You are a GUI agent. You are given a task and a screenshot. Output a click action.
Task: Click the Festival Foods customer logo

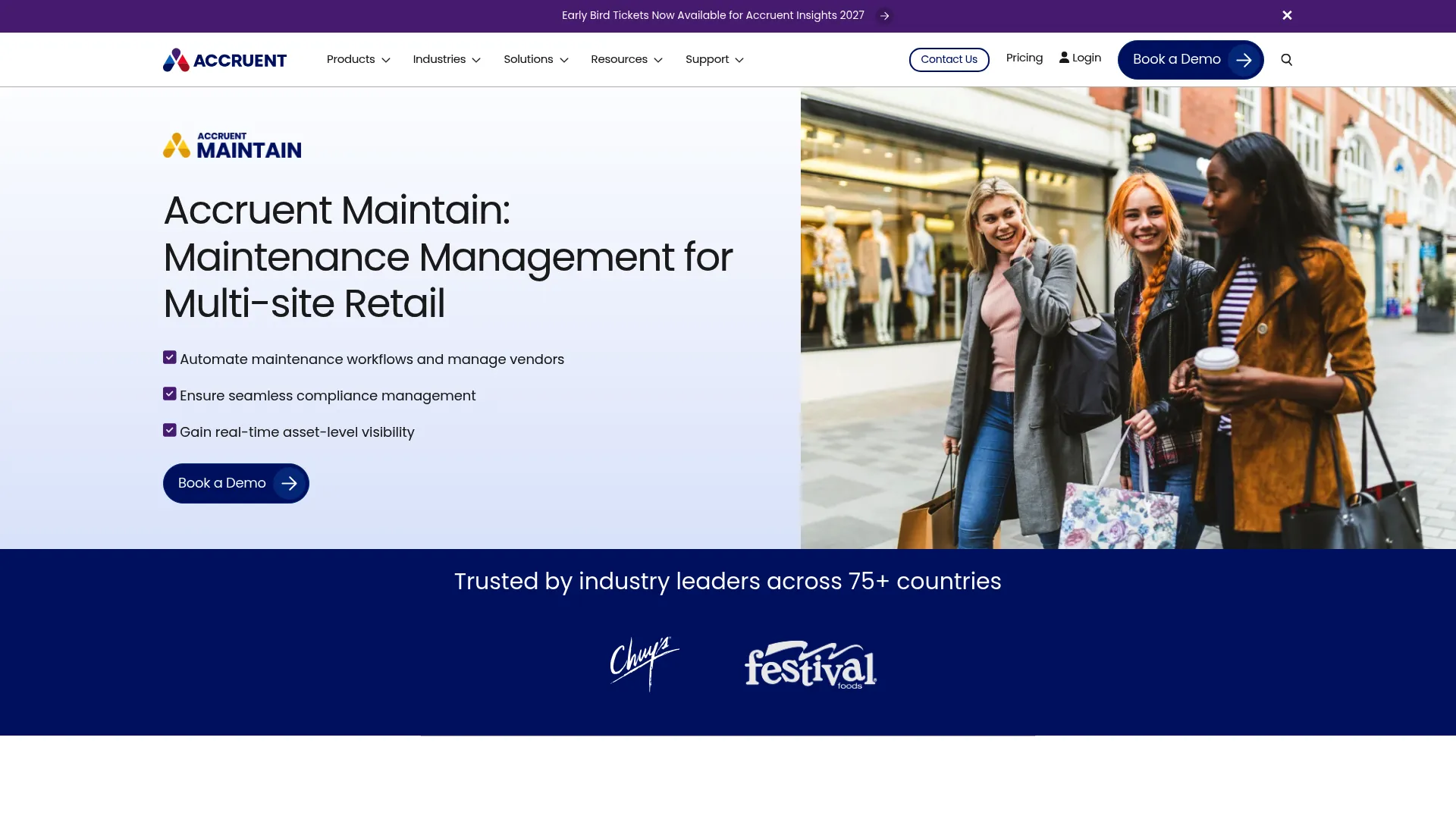tap(811, 665)
